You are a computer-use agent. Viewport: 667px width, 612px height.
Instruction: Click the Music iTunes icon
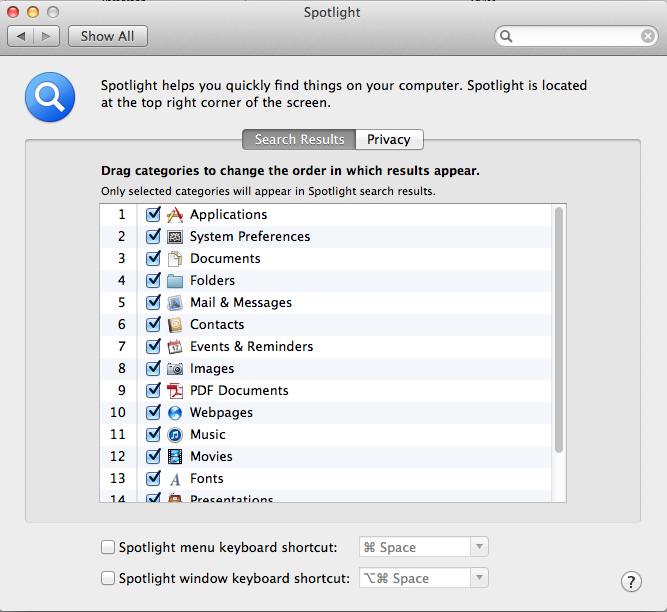coord(175,435)
